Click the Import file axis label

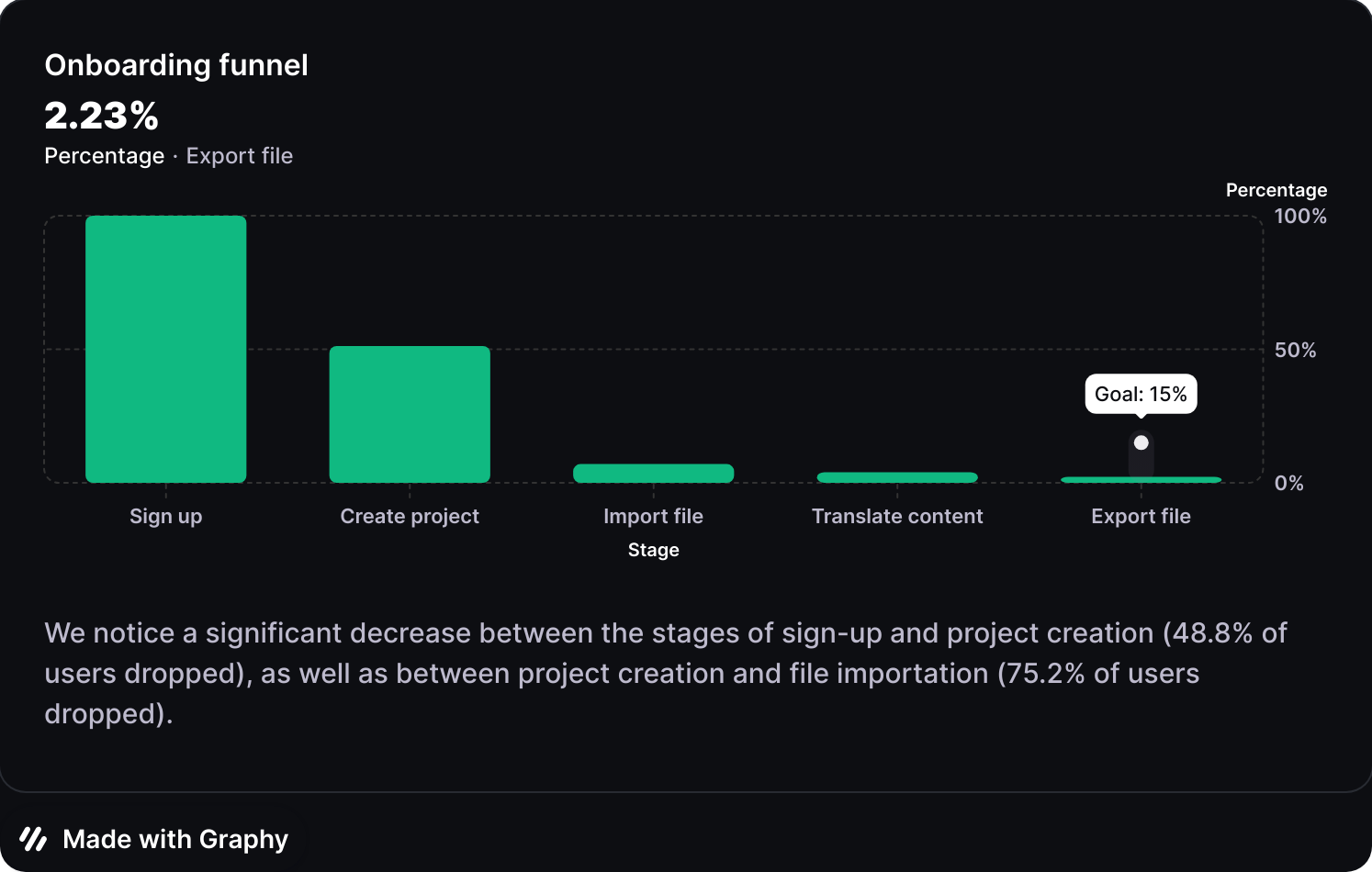pyautogui.click(x=653, y=516)
